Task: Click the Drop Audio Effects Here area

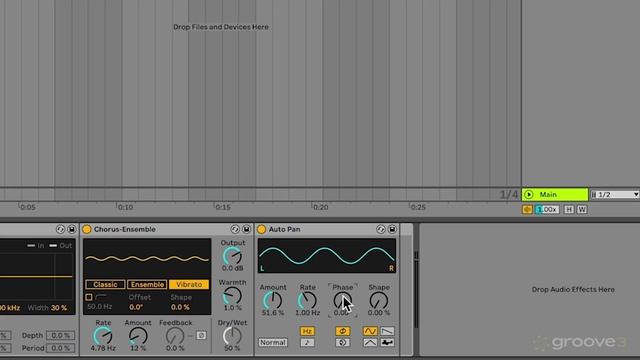Action: (x=573, y=289)
